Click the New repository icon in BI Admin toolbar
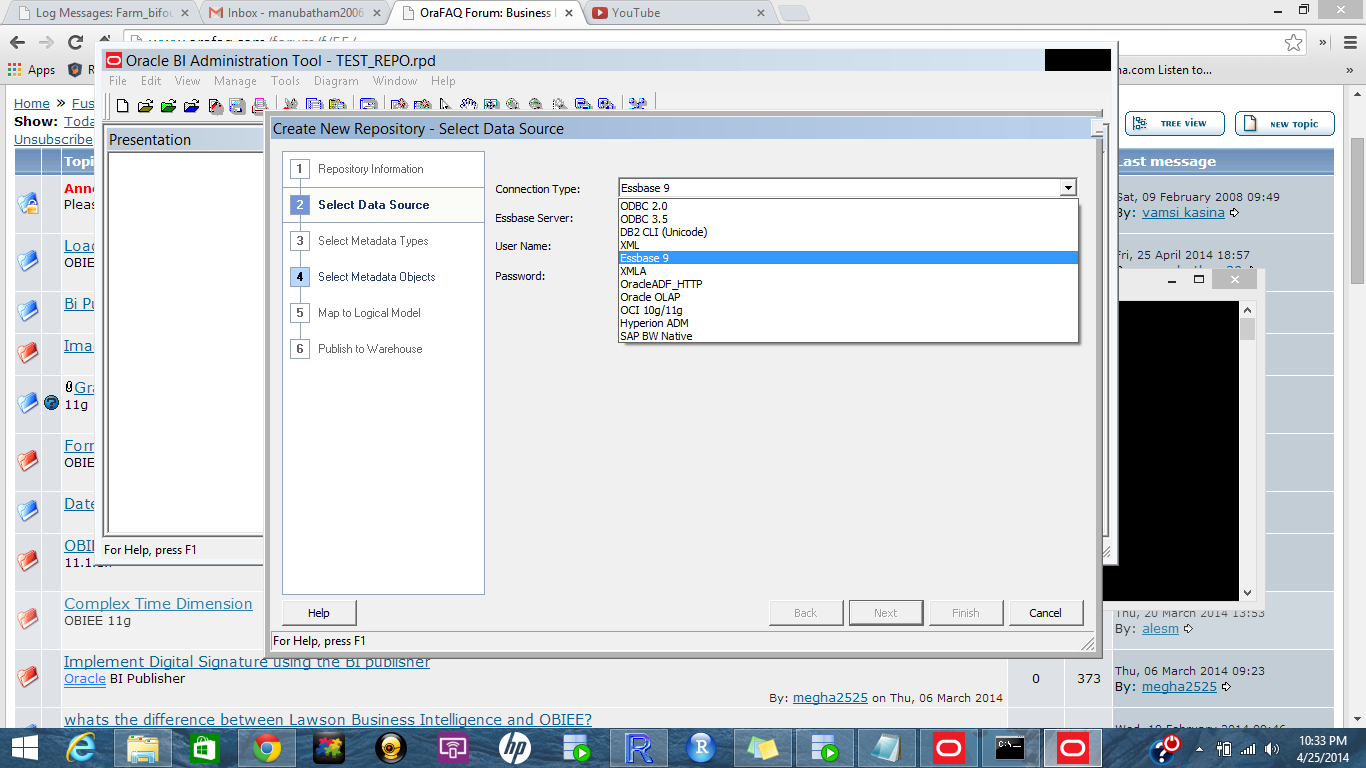The width and height of the screenshot is (1366, 768). (122, 105)
